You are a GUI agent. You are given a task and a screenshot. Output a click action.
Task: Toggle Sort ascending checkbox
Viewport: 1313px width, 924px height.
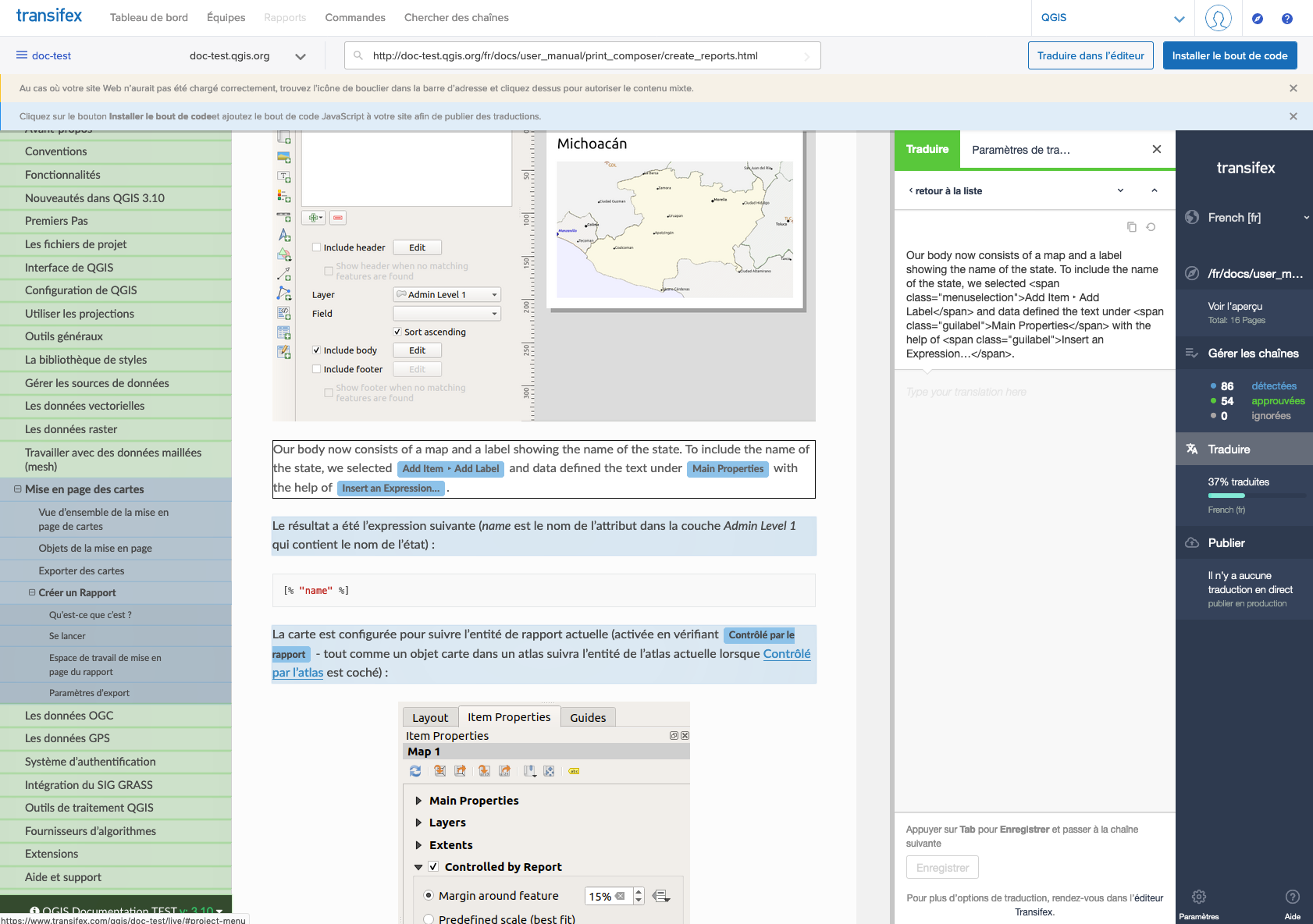397,332
